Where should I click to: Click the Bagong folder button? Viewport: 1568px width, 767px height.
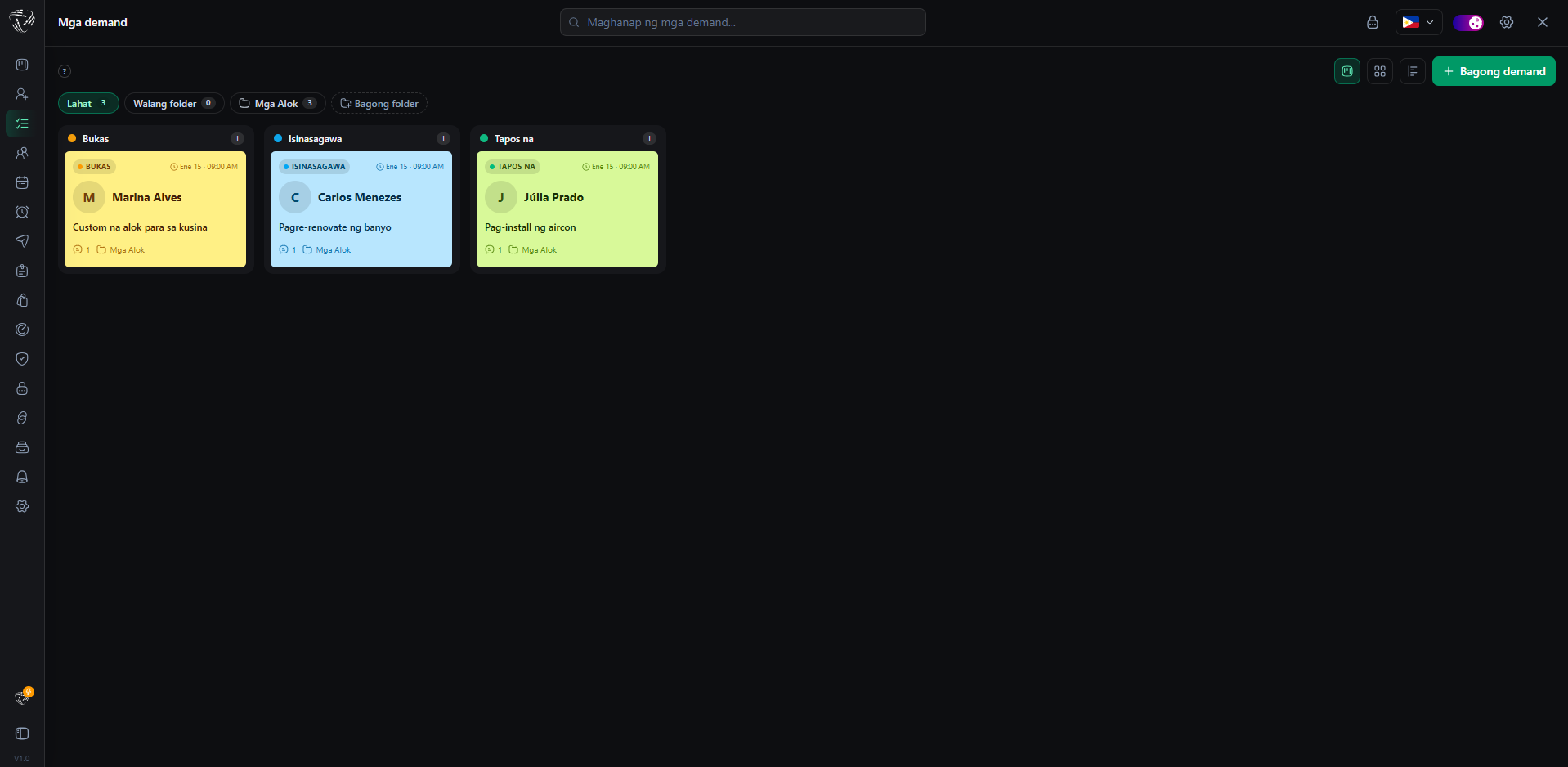379,103
